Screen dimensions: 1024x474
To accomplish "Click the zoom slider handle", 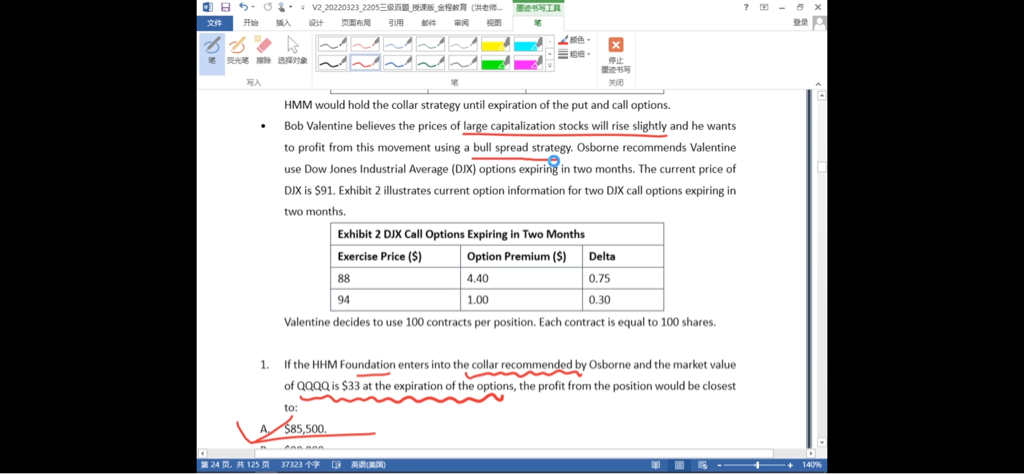I will click(x=758, y=465).
